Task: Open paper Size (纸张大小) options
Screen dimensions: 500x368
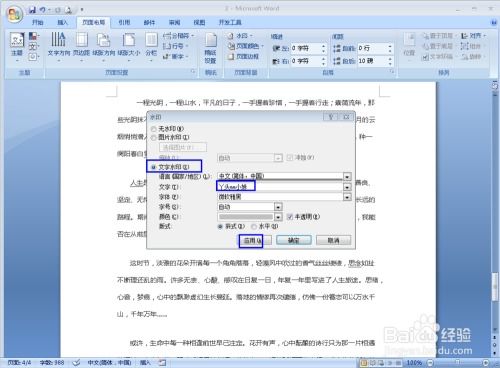Action: point(129,47)
